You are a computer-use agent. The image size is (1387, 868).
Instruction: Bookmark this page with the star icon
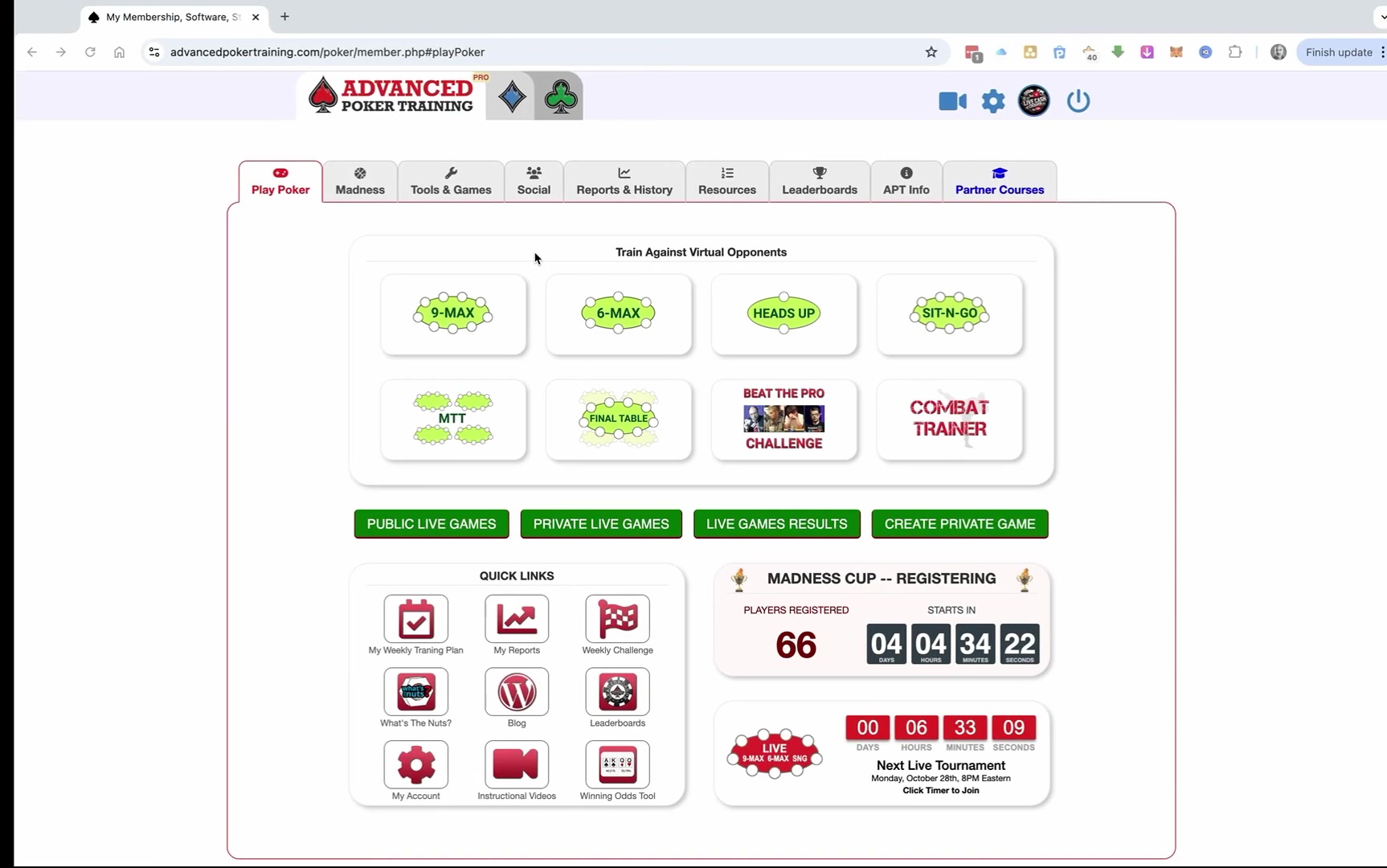931,52
